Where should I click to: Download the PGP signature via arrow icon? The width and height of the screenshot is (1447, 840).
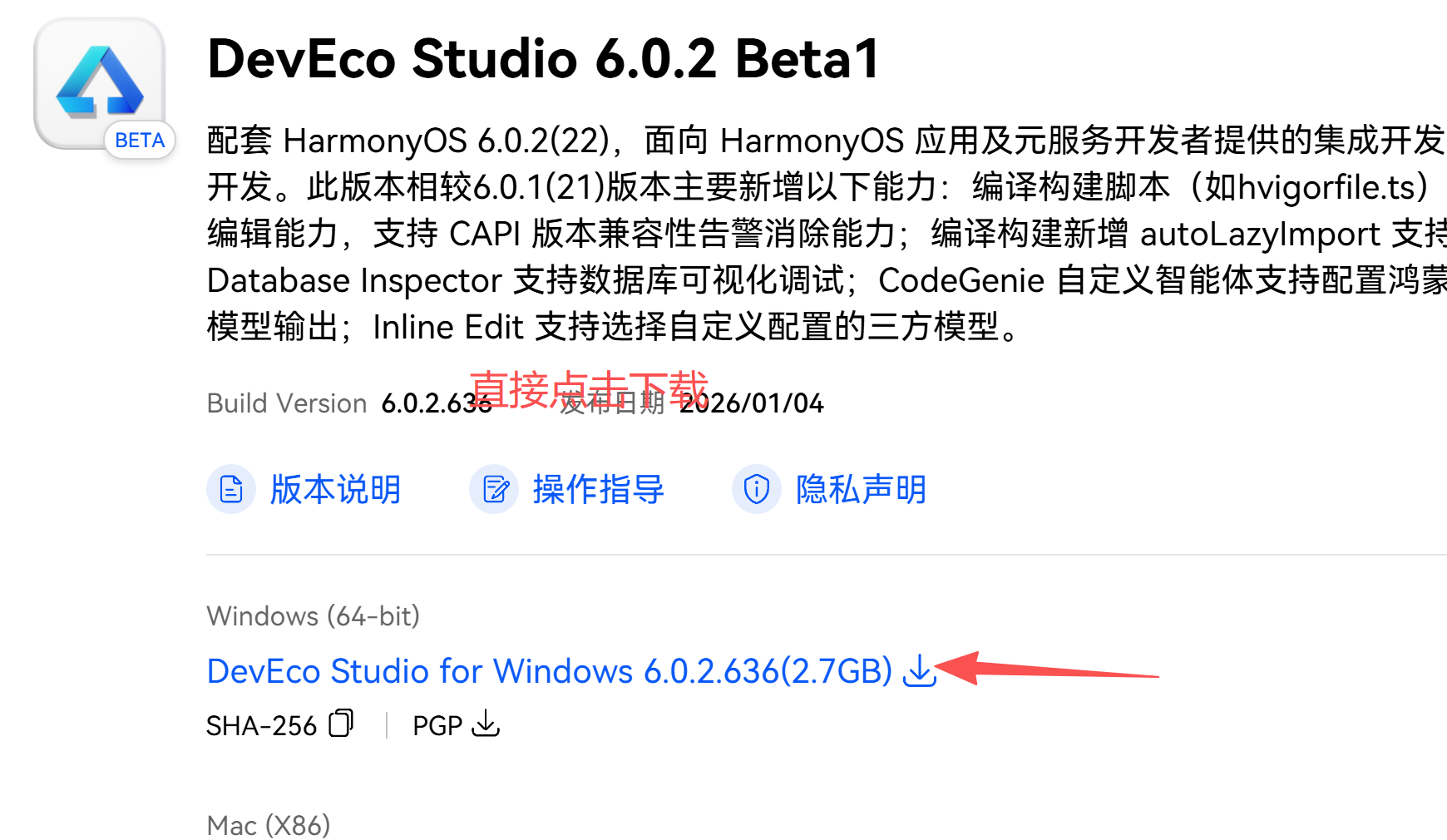486,724
